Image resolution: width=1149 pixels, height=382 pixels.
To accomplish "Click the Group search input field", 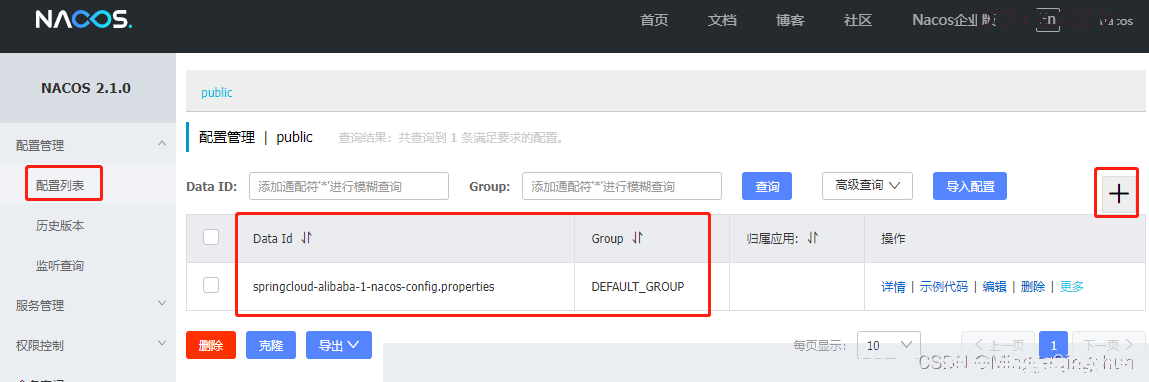I will click(621, 186).
